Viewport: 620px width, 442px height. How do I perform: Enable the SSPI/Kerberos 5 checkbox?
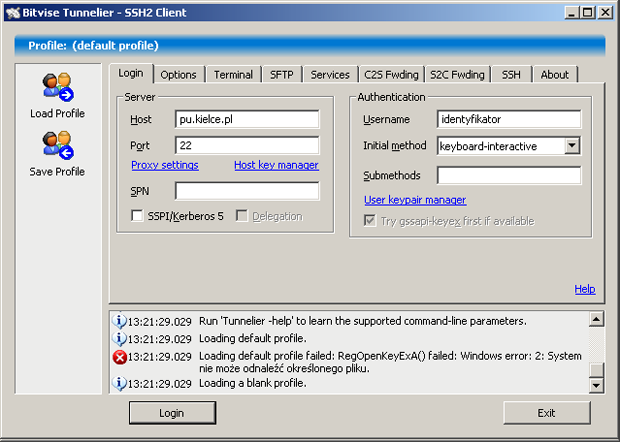pyautogui.click(x=138, y=216)
